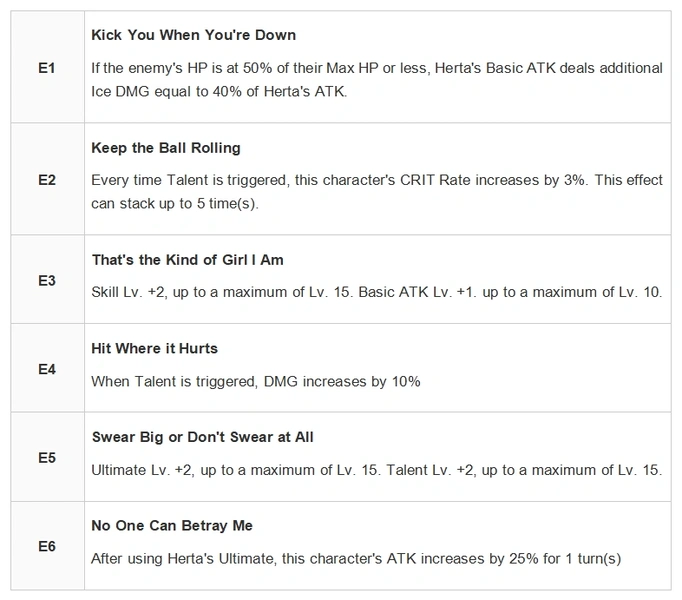Click the E1 description about Ice DMG
682x600 pixels.
tap(377, 80)
